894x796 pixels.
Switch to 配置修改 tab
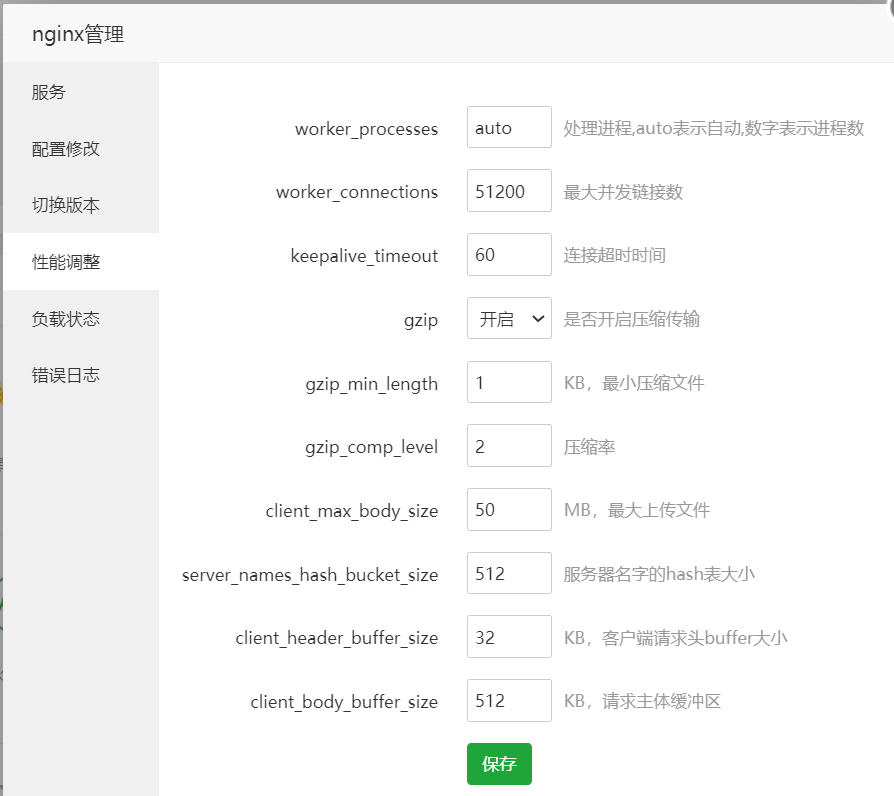point(81,148)
